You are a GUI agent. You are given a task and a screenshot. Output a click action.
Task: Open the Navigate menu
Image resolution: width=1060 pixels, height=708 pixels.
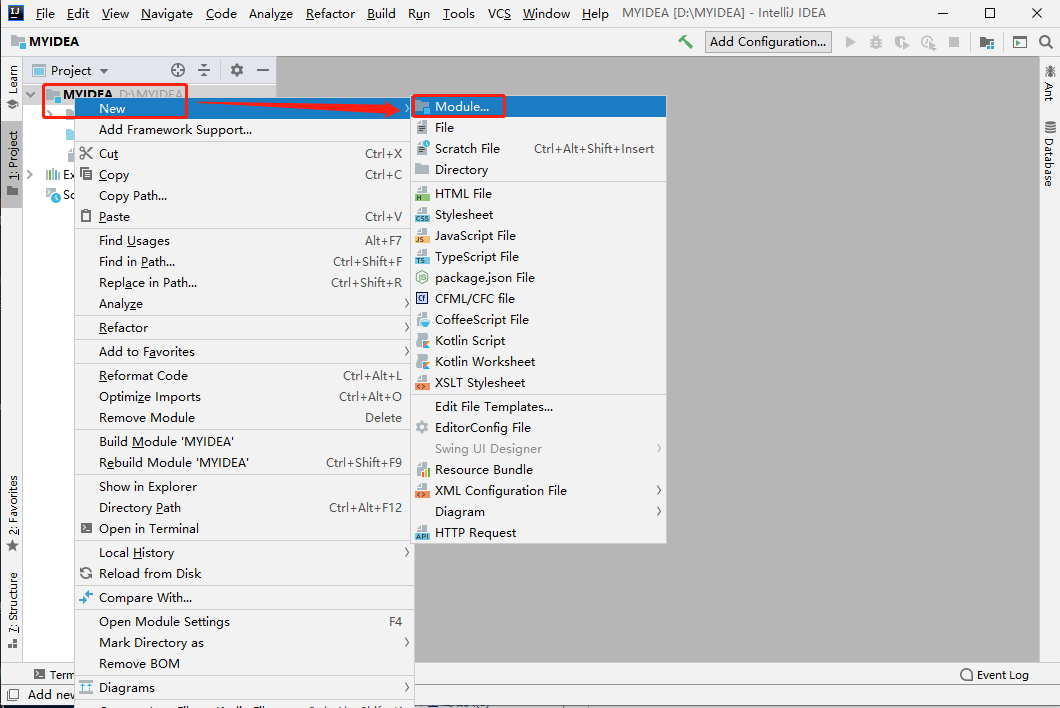click(x=167, y=14)
